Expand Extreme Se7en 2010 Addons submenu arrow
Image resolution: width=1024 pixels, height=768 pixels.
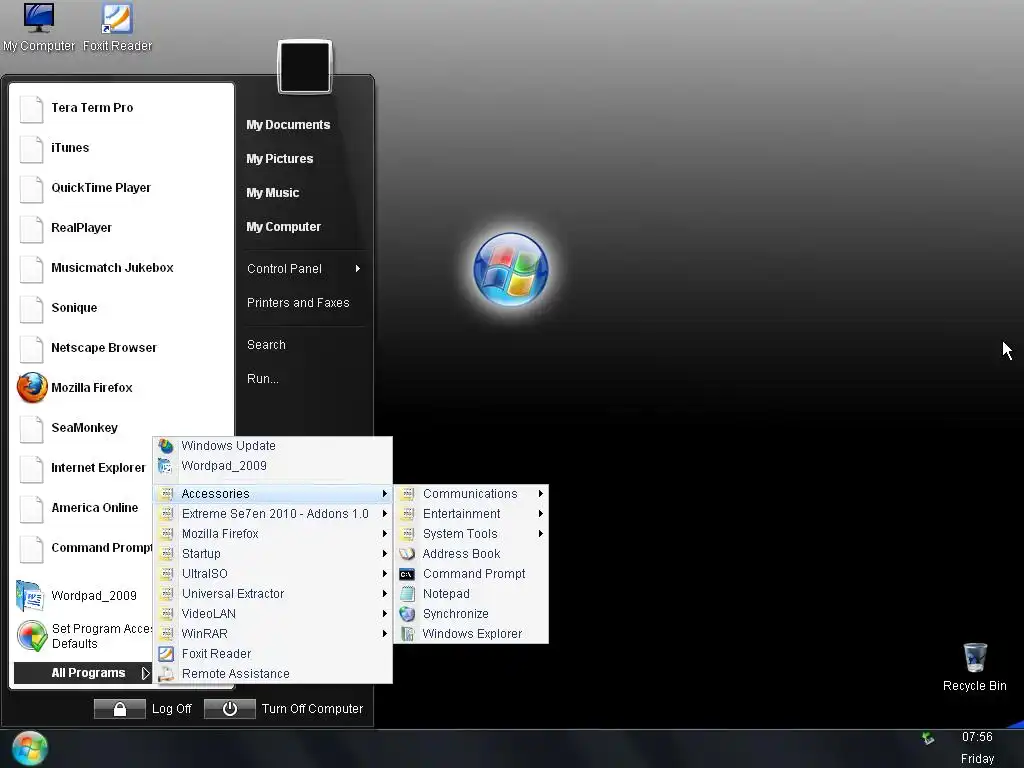[x=385, y=514]
